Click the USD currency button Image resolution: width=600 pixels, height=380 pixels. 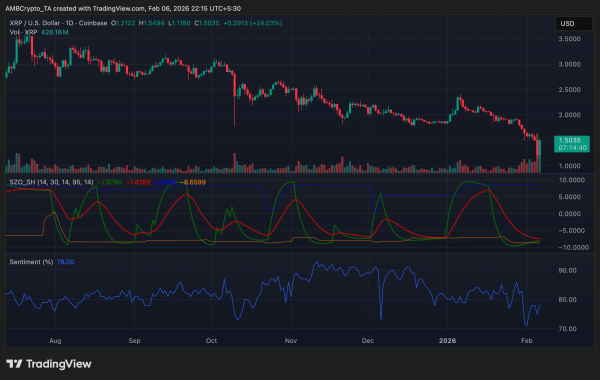(x=574, y=24)
